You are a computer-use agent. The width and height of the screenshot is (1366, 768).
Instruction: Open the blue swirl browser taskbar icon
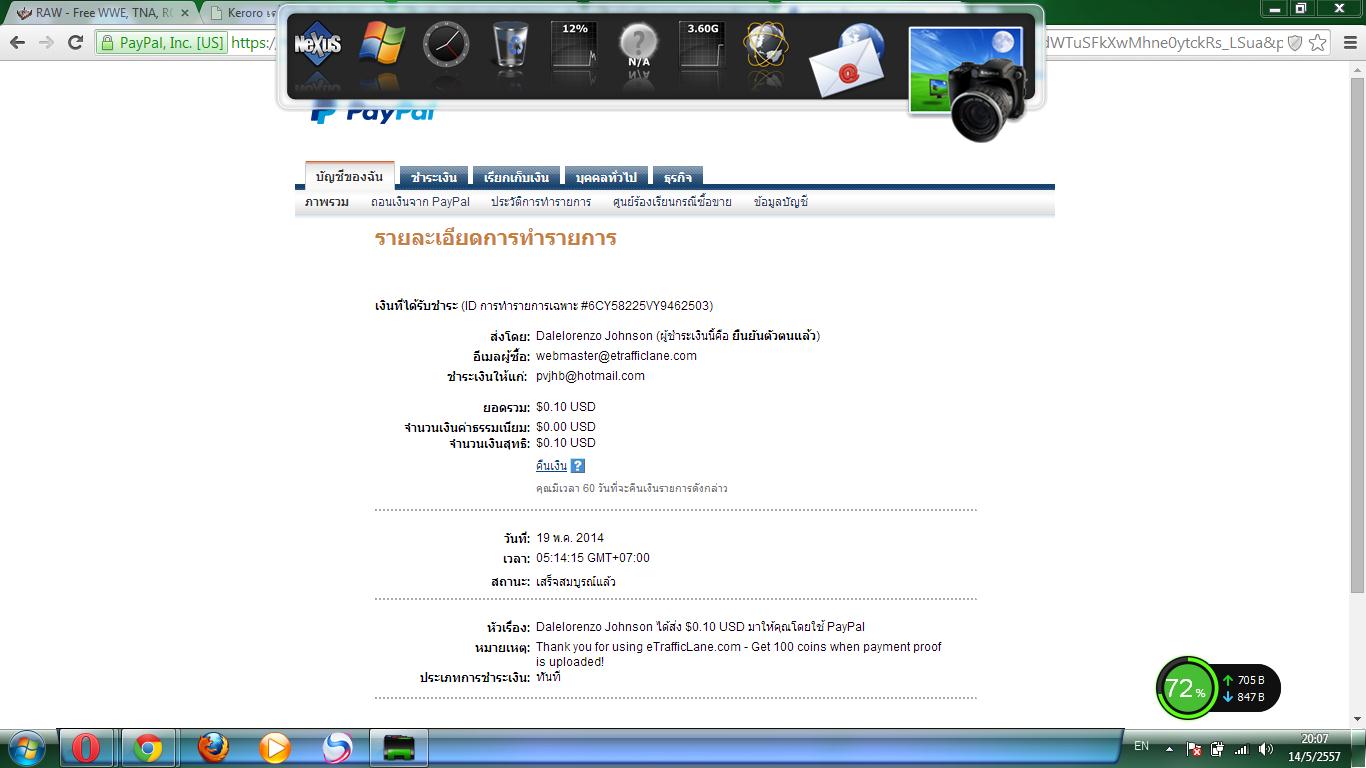tap(337, 748)
